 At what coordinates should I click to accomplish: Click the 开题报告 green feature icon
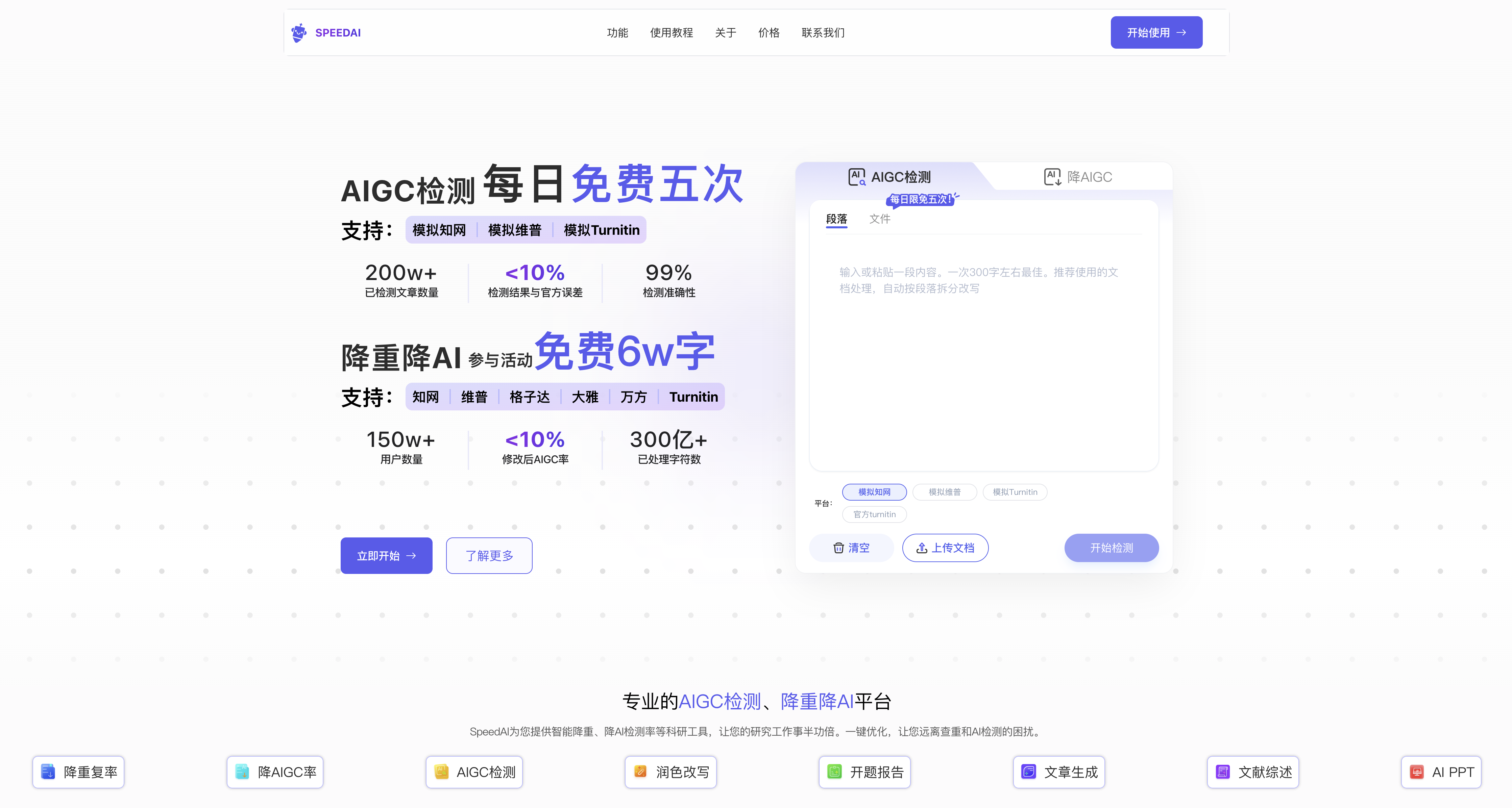click(x=834, y=772)
